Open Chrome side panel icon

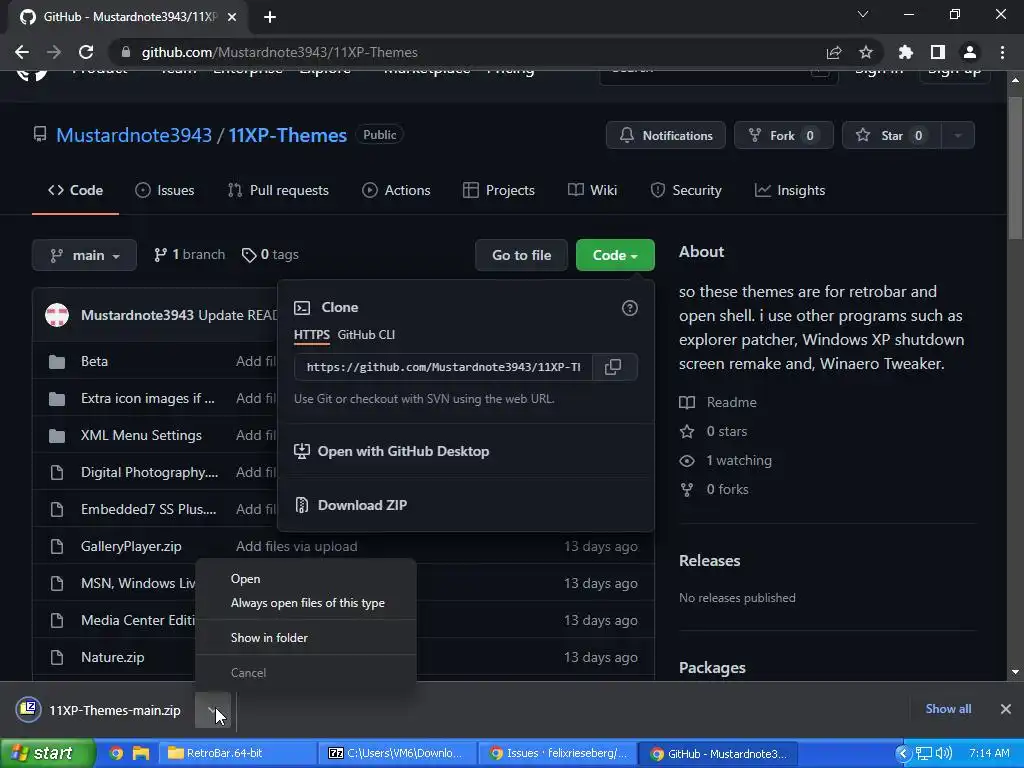(938, 52)
